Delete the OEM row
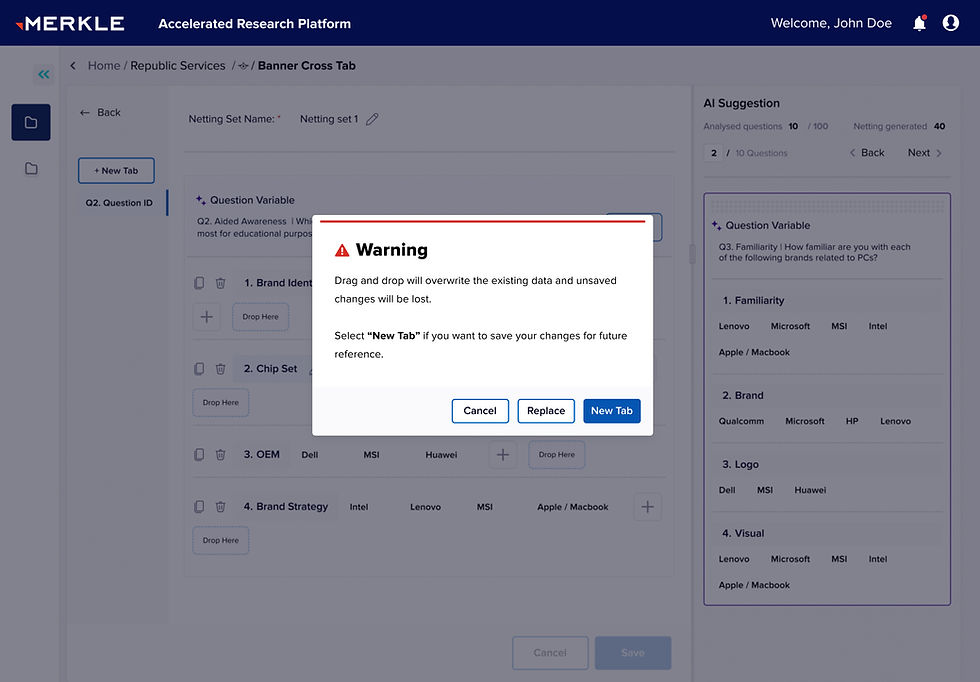 (221, 454)
